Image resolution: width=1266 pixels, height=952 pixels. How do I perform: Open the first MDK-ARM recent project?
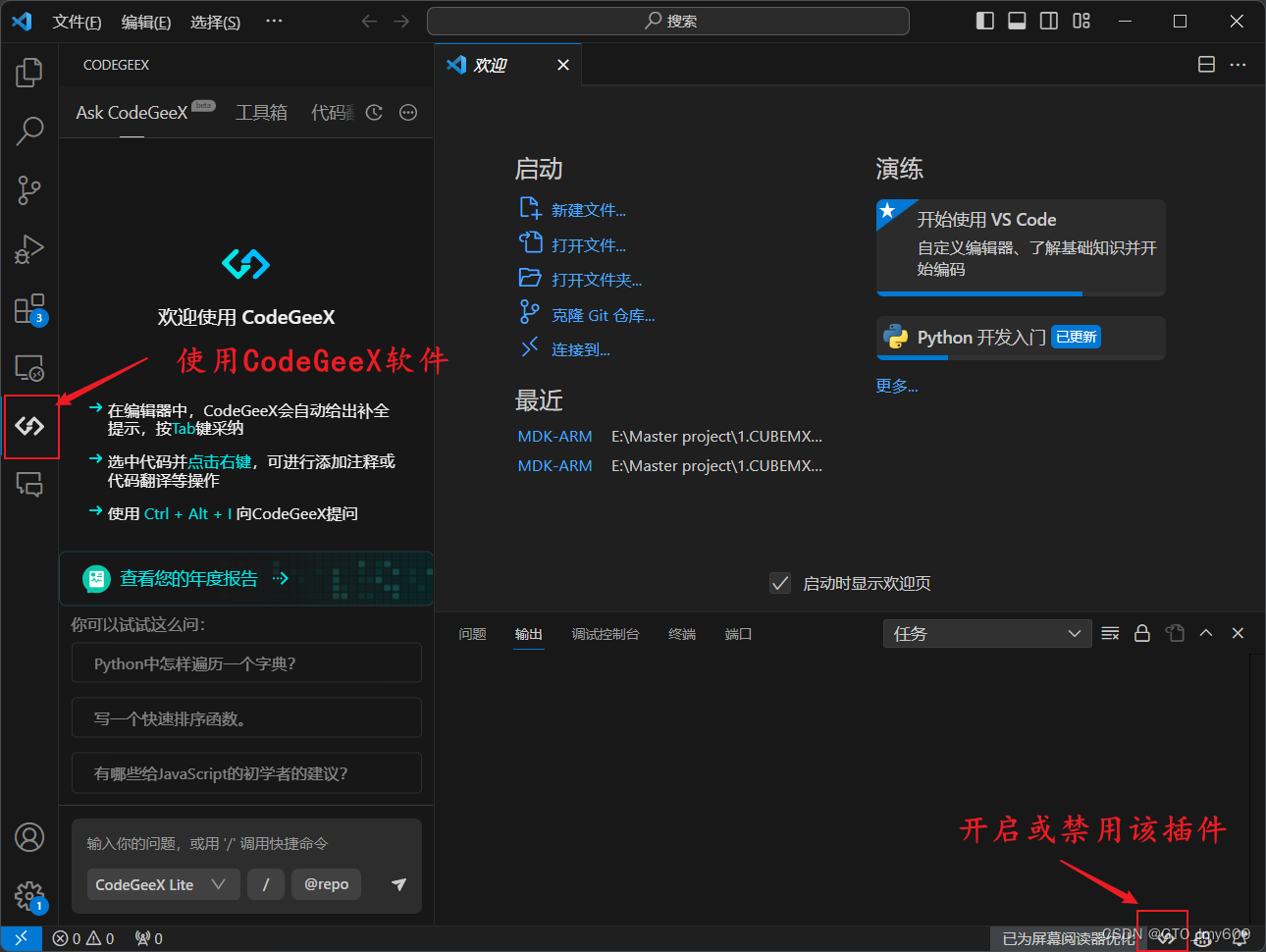click(555, 437)
